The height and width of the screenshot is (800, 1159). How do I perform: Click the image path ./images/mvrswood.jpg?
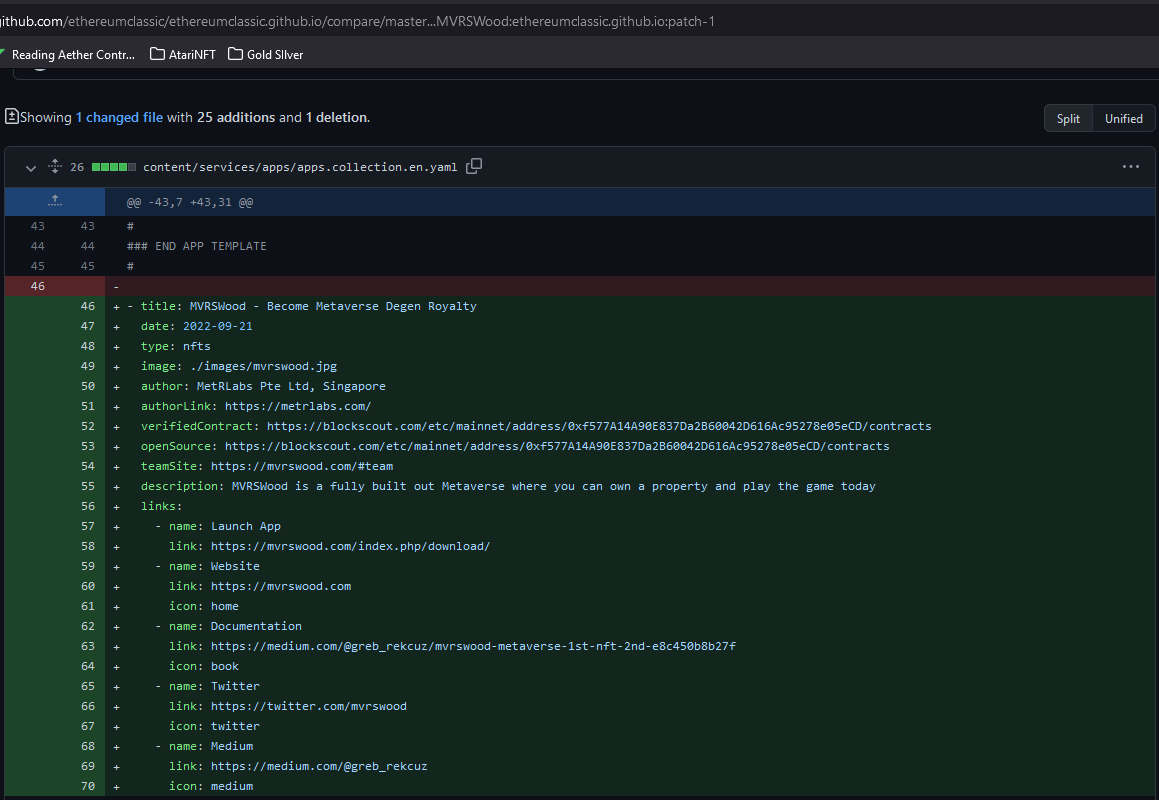tap(263, 366)
